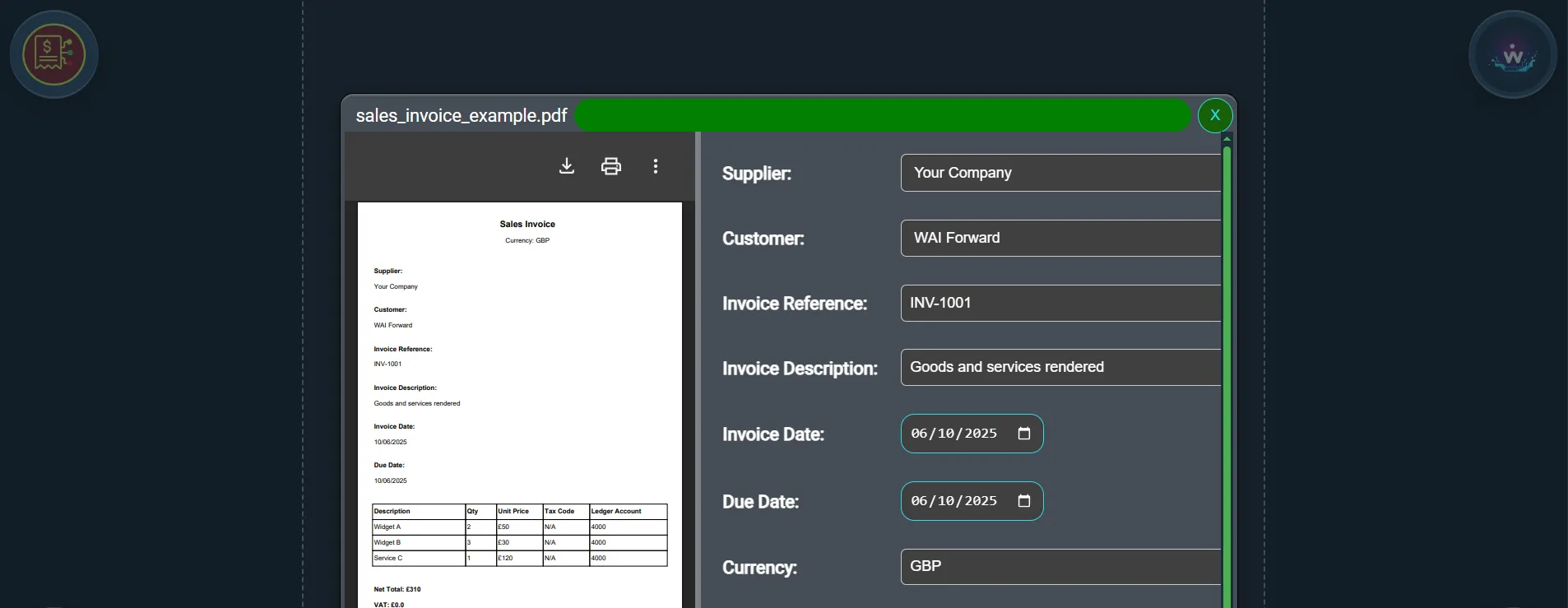Image resolution: width=1568 pixels, height=608 pixels.
Task: Click the 'Net Total: £310' text
Action: click(x=397, y=590)
